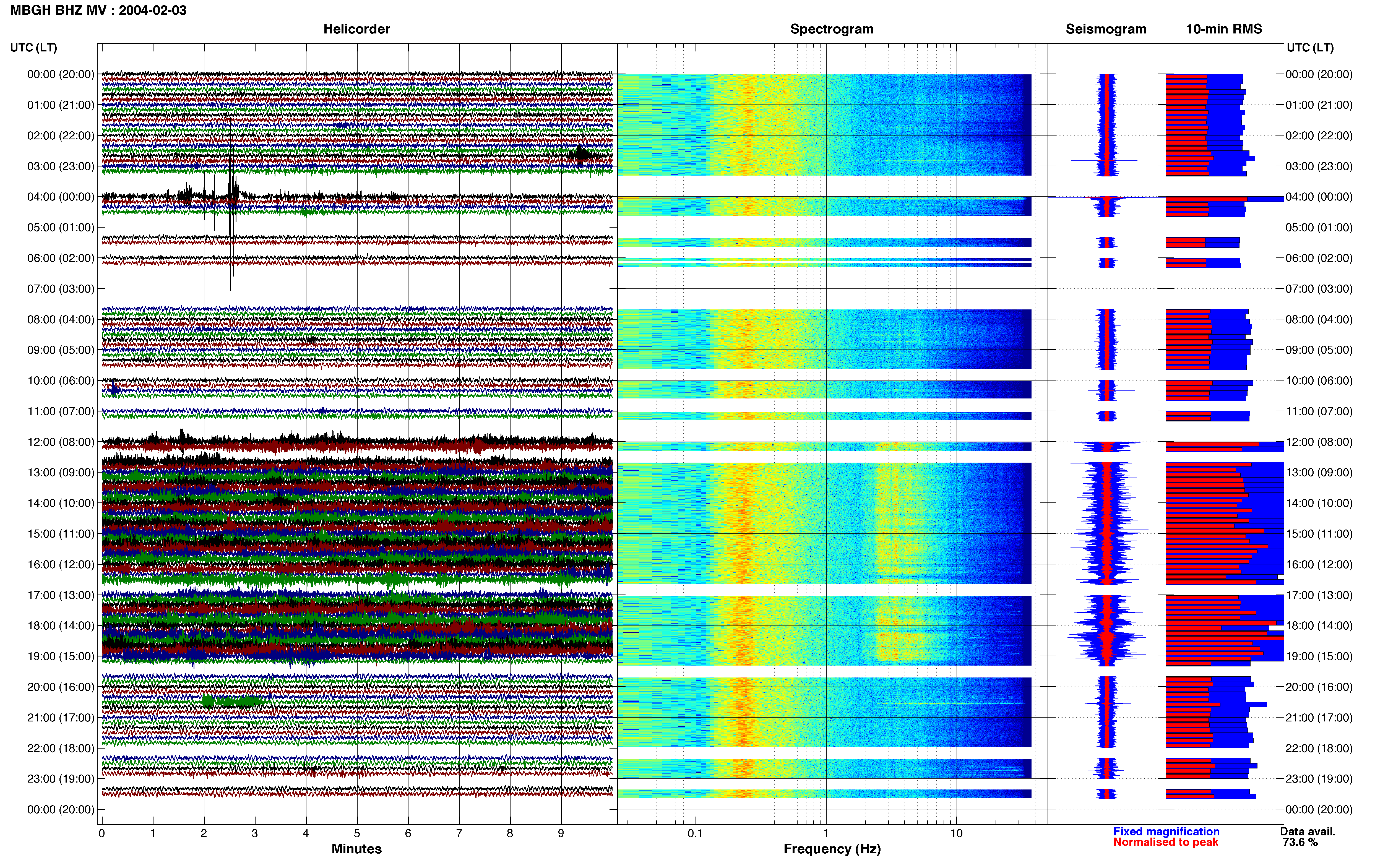This screenshot has height=868, width=1388.
Task: Click the Data avail. label
Action: click(1308, 831)
